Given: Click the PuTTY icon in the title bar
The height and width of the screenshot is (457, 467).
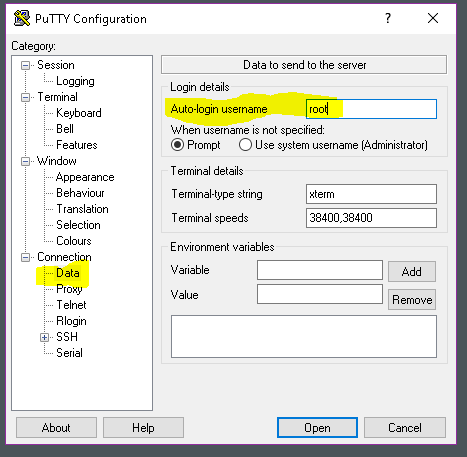Looking at the screenshot, I should [x=22, y=18].
